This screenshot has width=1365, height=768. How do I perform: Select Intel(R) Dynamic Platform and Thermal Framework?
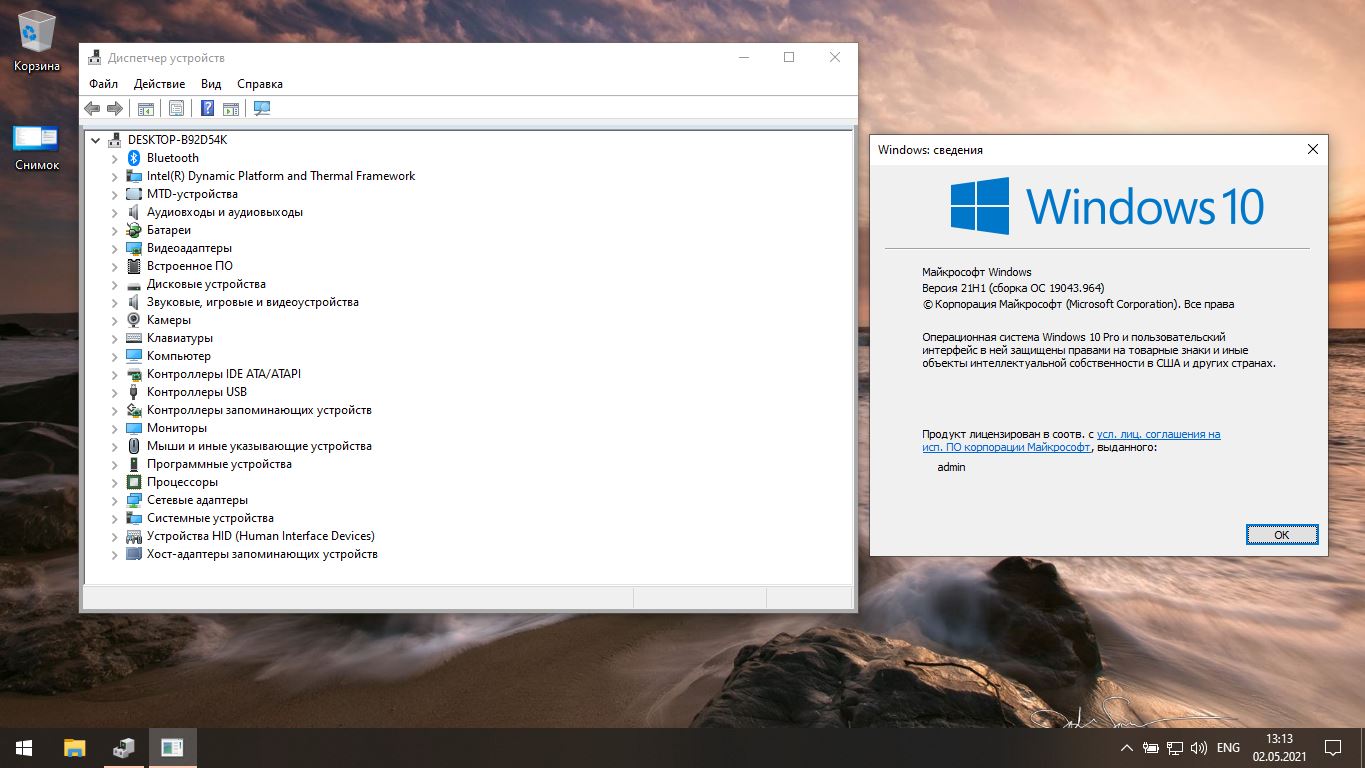[281, 176]
